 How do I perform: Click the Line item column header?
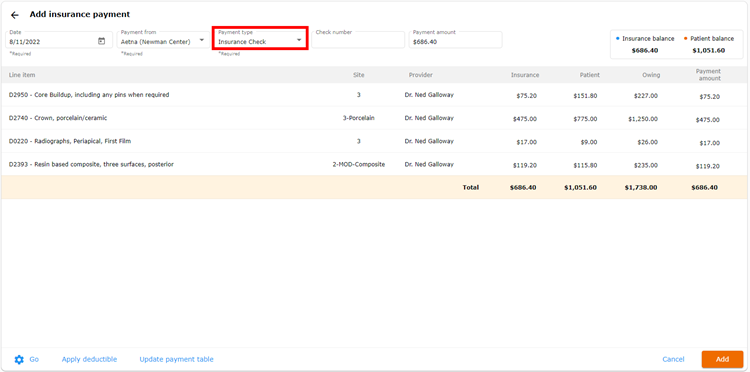point(22,75)
